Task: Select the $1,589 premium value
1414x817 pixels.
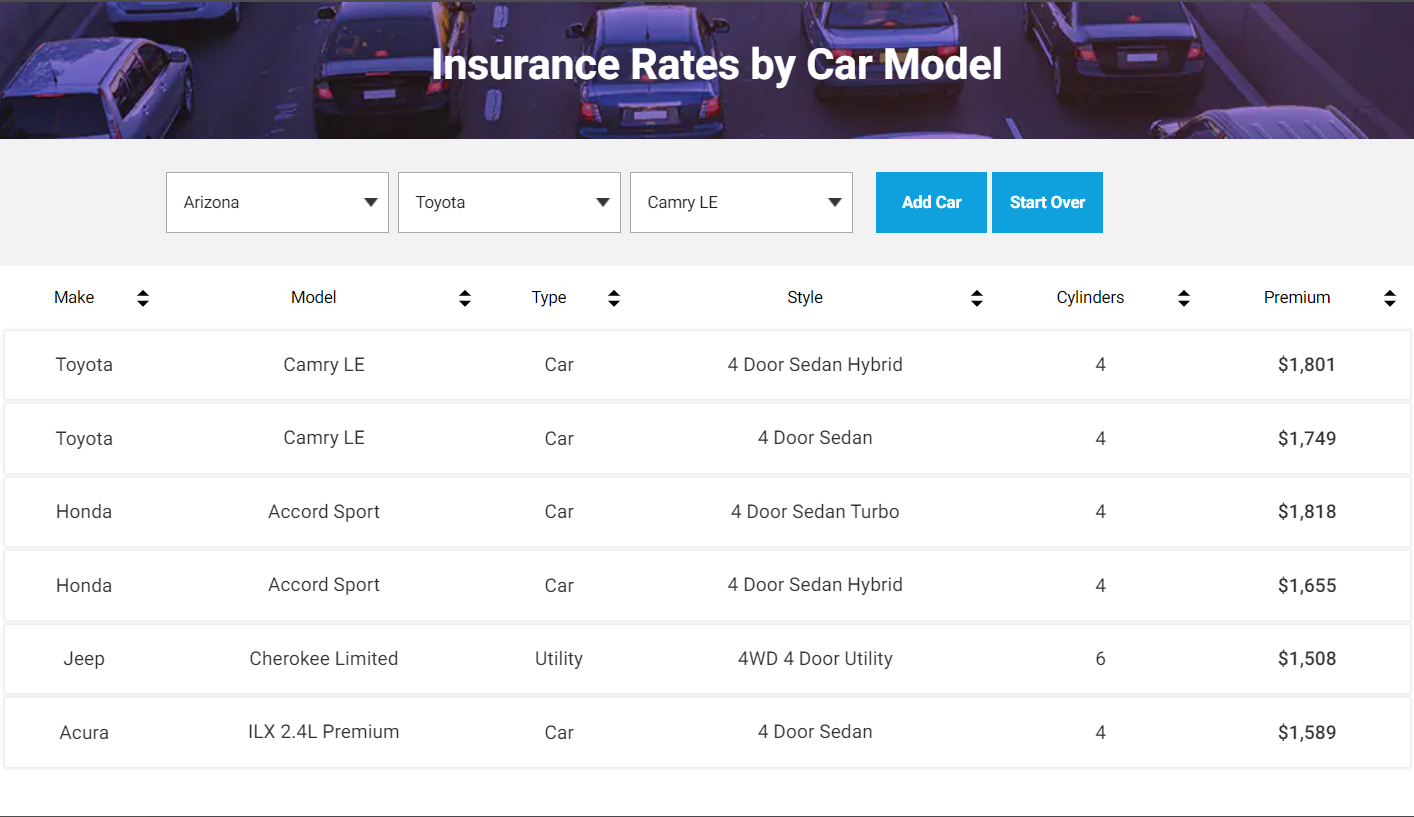Action: [1307, 732]
